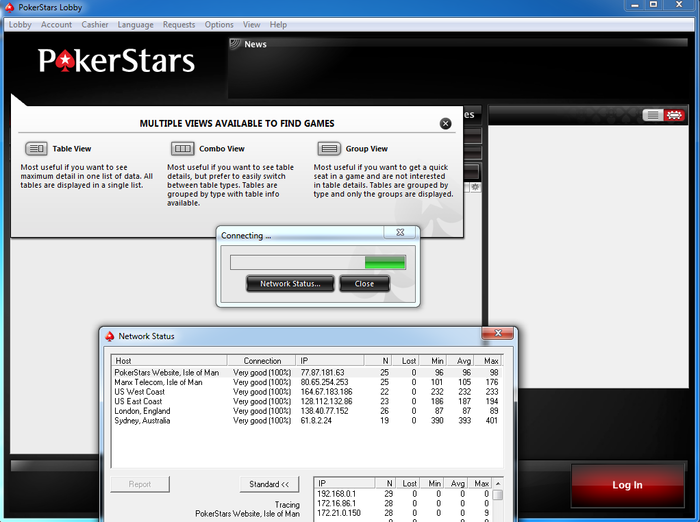This screenshot has height=522, width=700.
Task: Click the small gear settings icon
Action: (x=475, y=187)
